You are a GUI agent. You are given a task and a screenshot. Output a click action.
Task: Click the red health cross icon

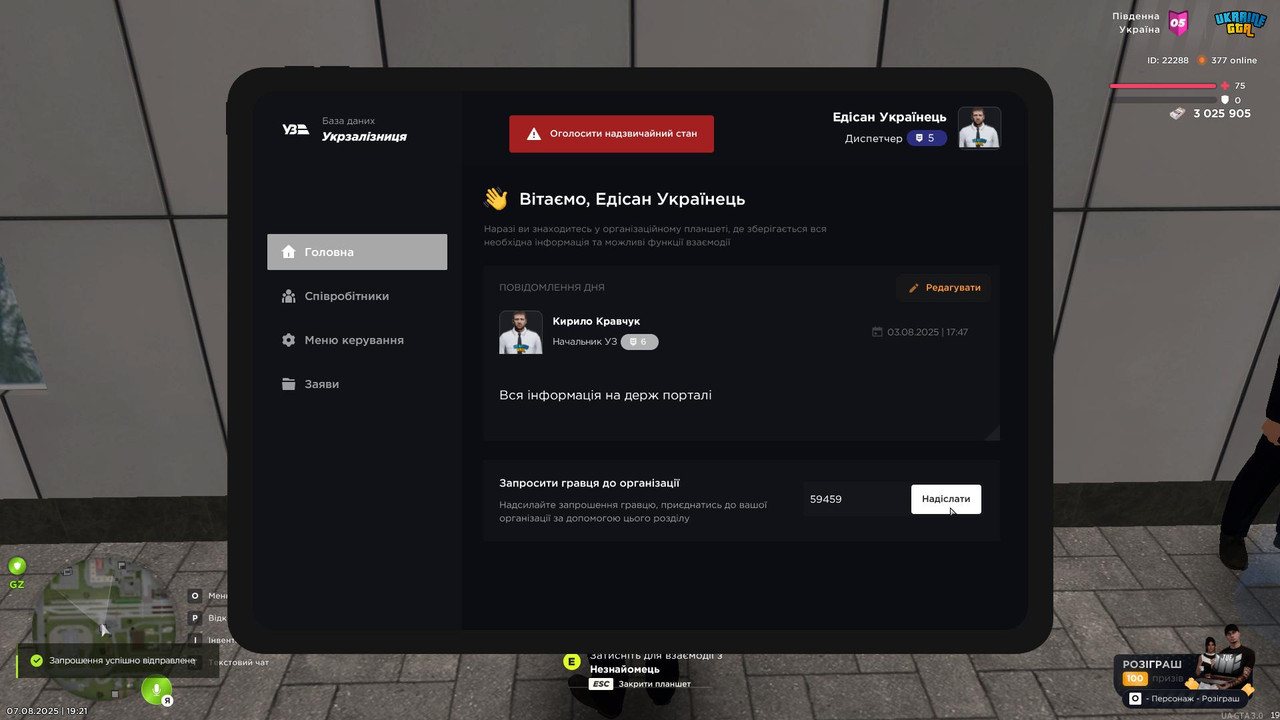(1225, 86)
